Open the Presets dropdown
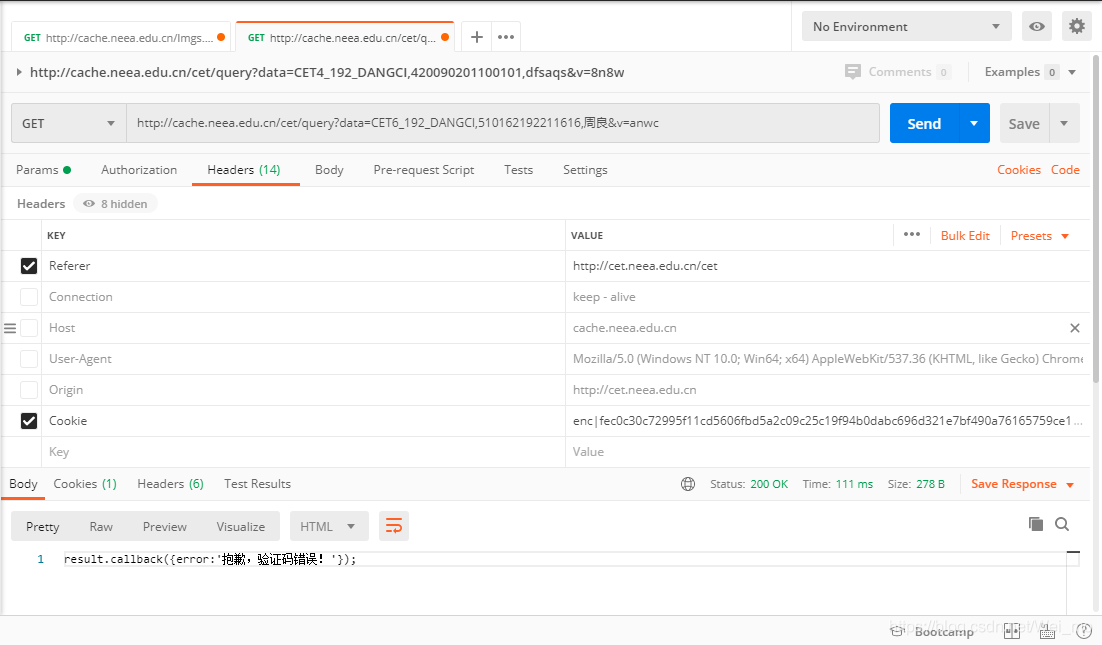Image resolution: width=1102 pixels, height=645 pixels. click(x=1039, y=236)
